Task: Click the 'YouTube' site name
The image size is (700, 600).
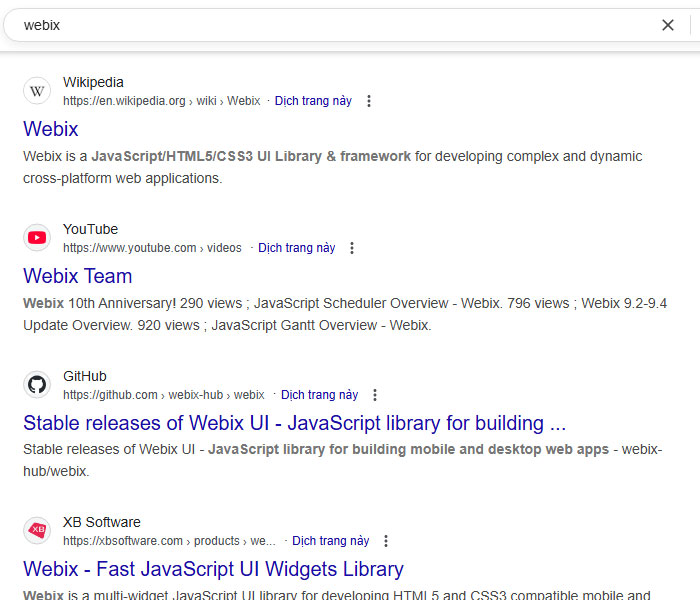Action: (91, 229)
